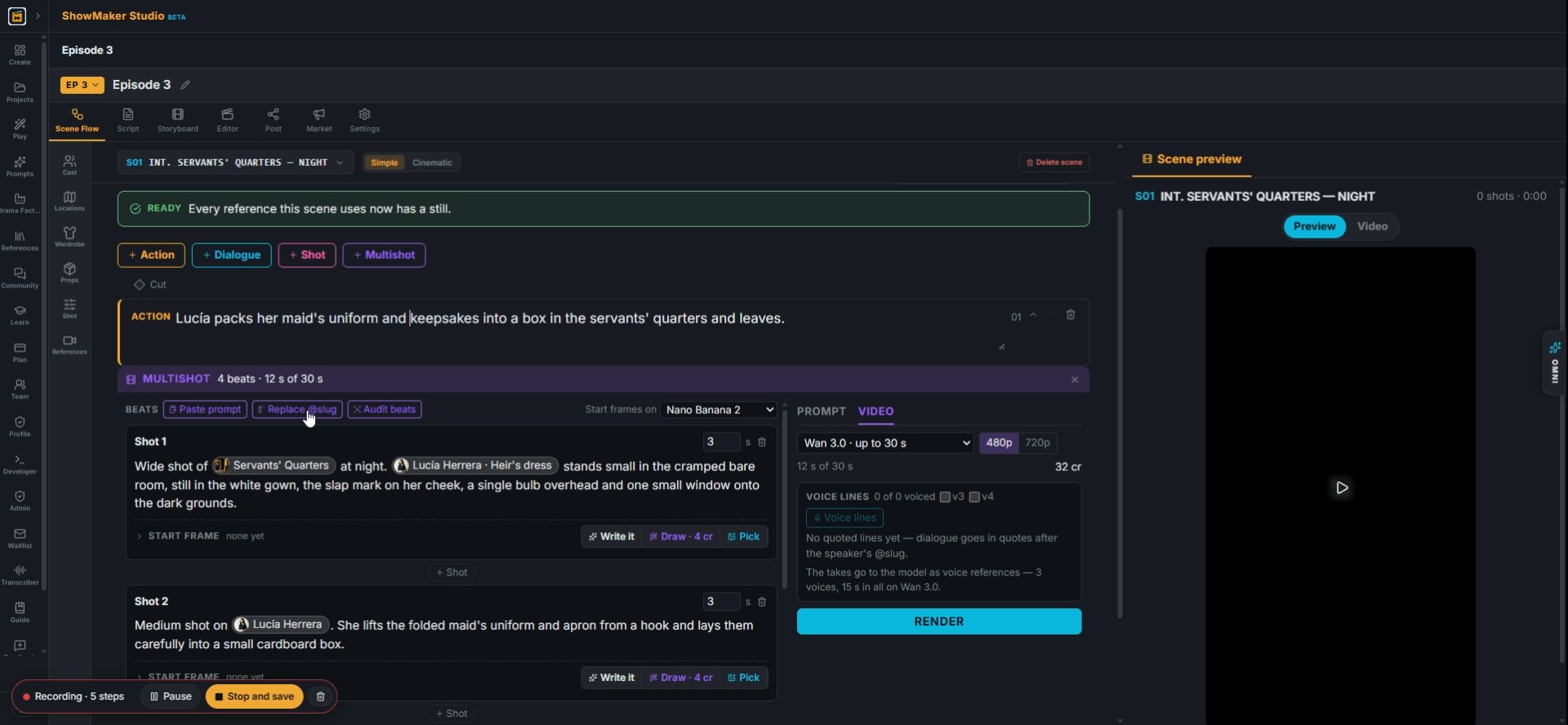Click Shot 1 duration seconds field

pyautogui.click(x=721, y=442)
